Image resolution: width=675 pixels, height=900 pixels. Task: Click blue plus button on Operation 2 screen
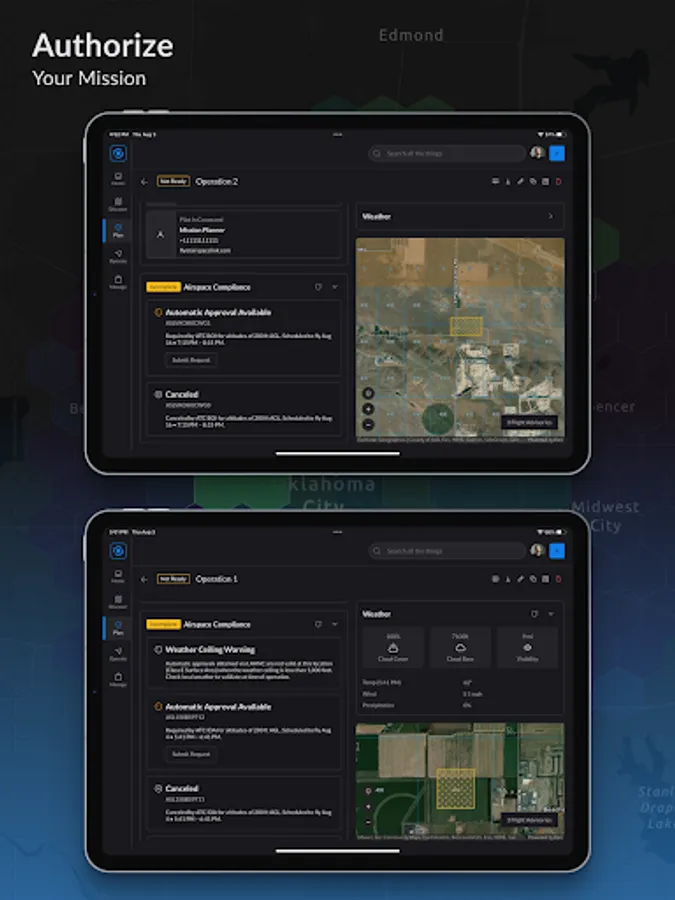[557, 153]
